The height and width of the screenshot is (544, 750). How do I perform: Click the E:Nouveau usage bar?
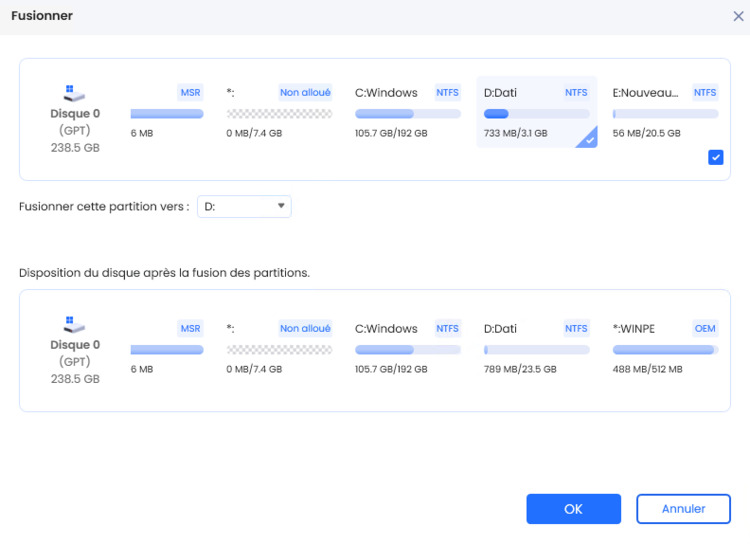coord(665,114)
